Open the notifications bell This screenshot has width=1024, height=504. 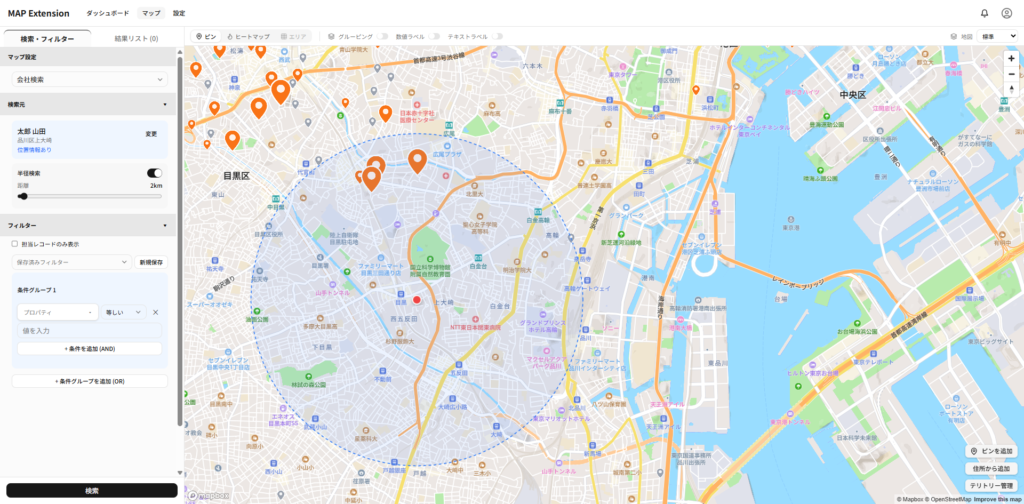[x=984, y=13]
